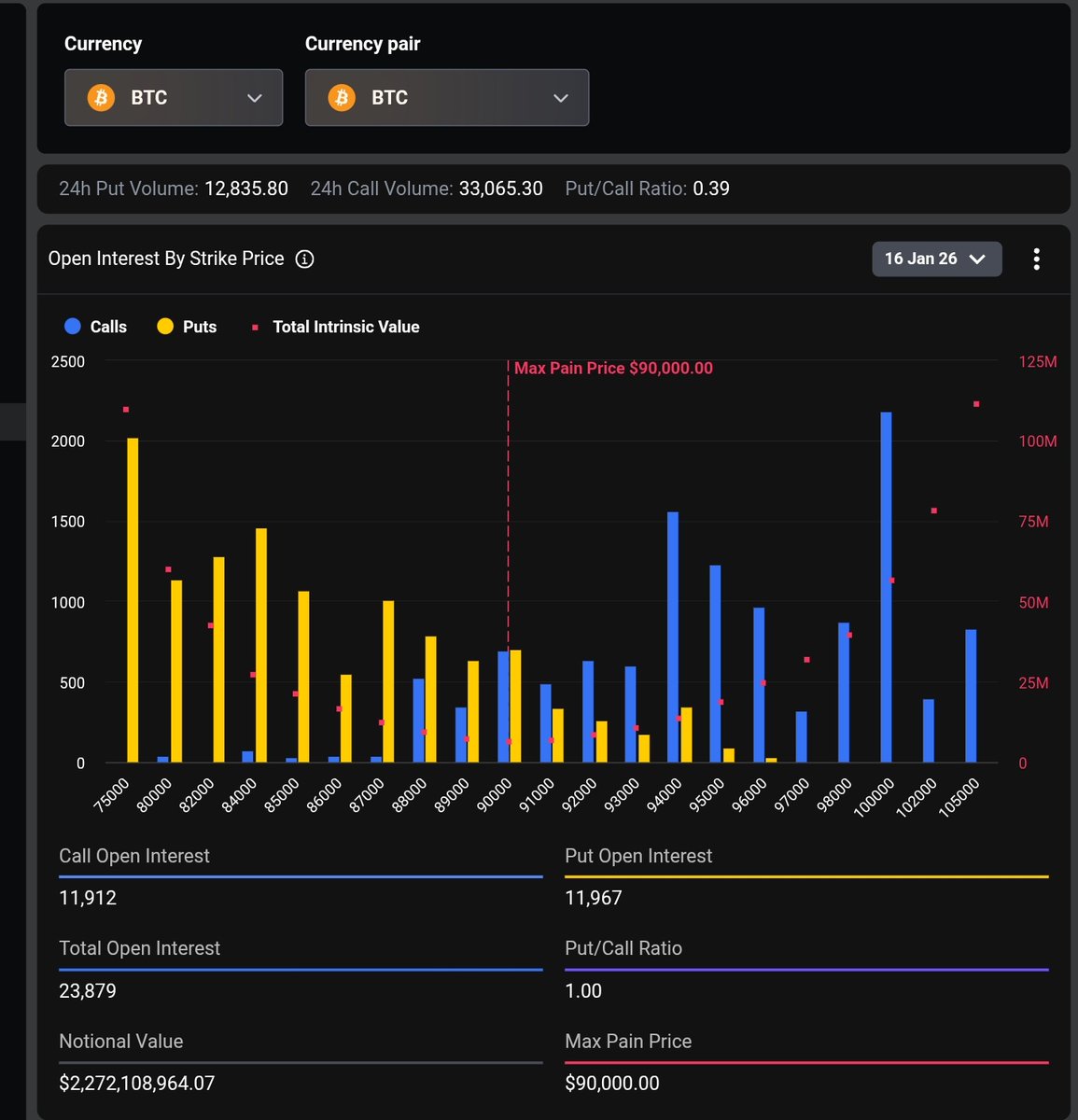Click the top Put/Call Ratio value 0.39

pos(711,189)
